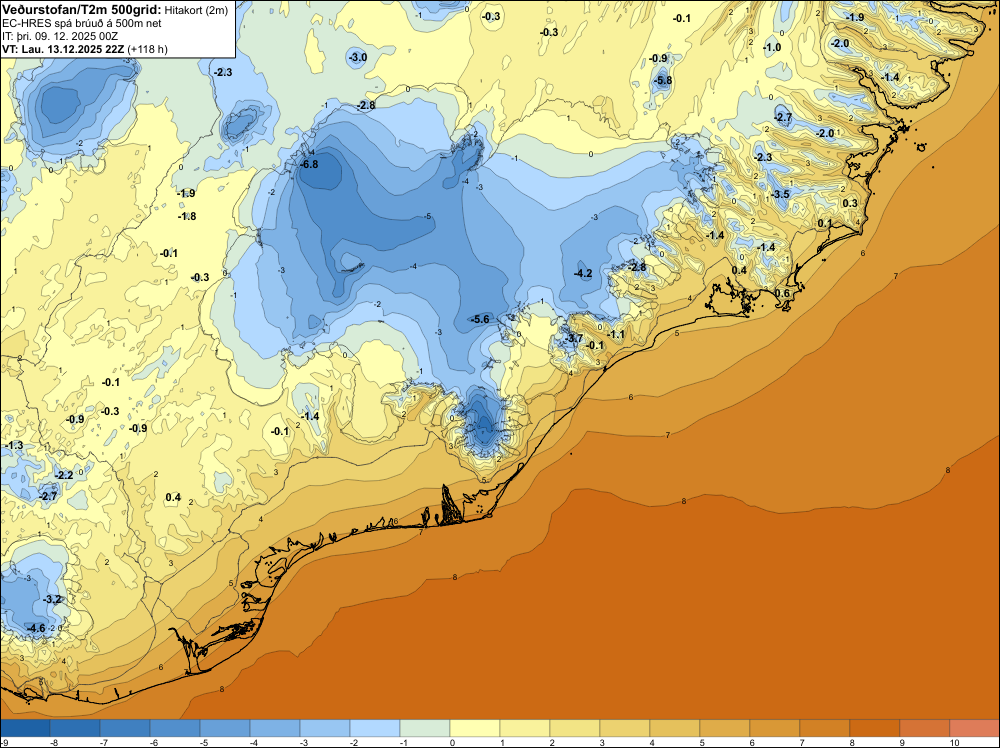Select the -4.2 temperature value label
Image resolution: width=1000 pixels, height=748 pixels.
pos(583,274)
